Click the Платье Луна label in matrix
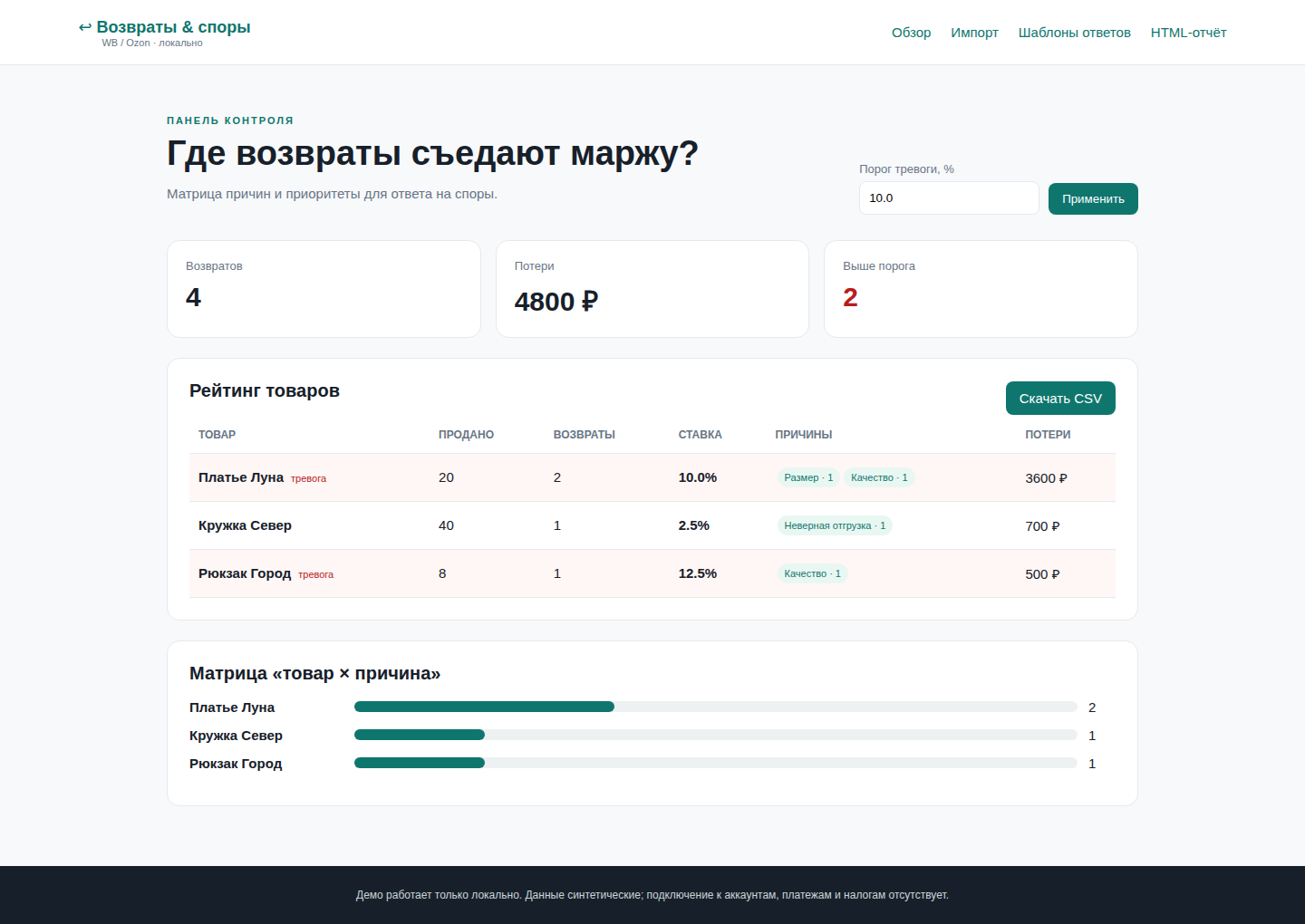The width and height of the screenshot is (1305, 924). (x=232, y=707)
